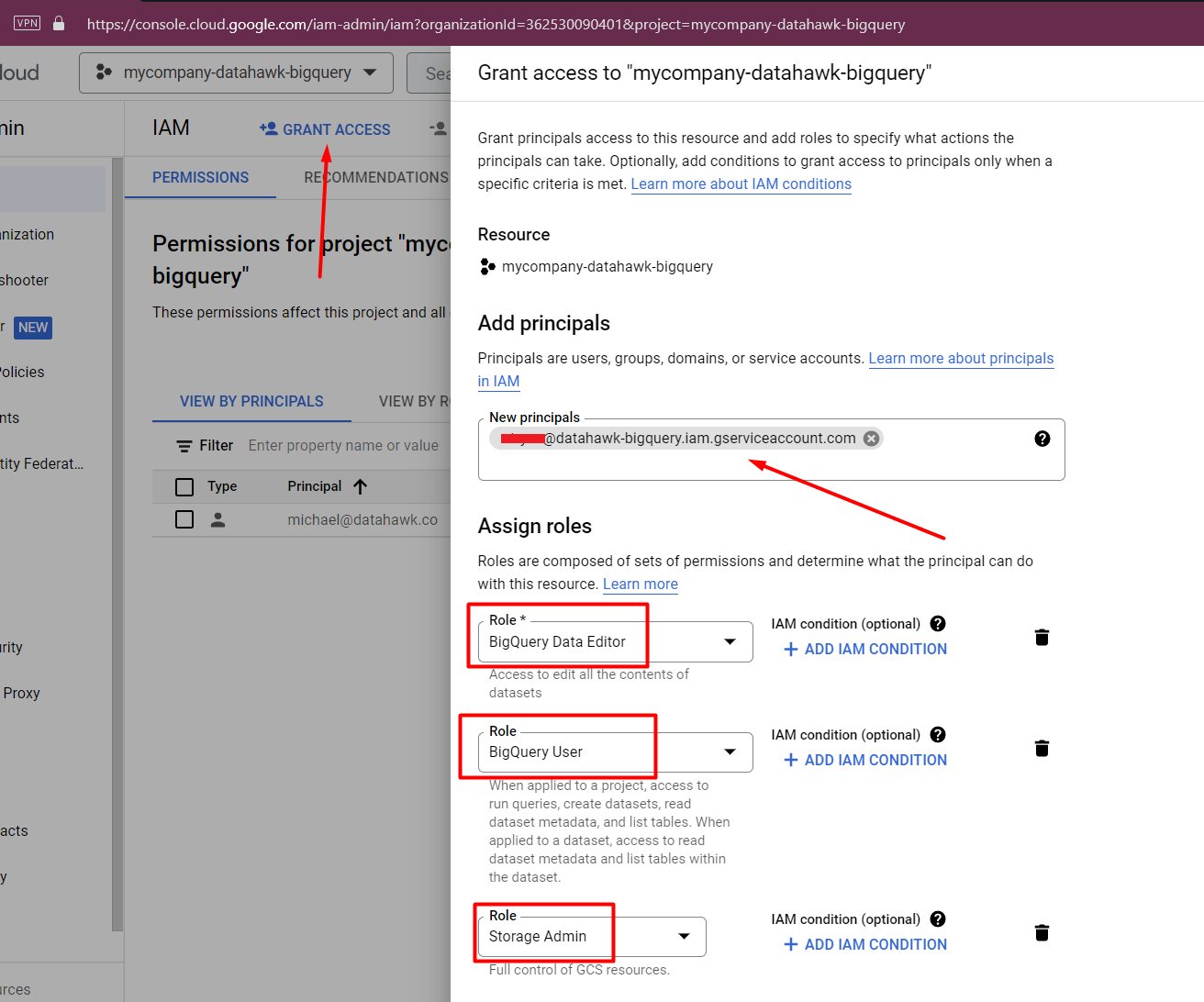Click the sort arrow beside Principal column
Screen dimensions: 1204x1002
pyautogui.click(x=361, y=486)
